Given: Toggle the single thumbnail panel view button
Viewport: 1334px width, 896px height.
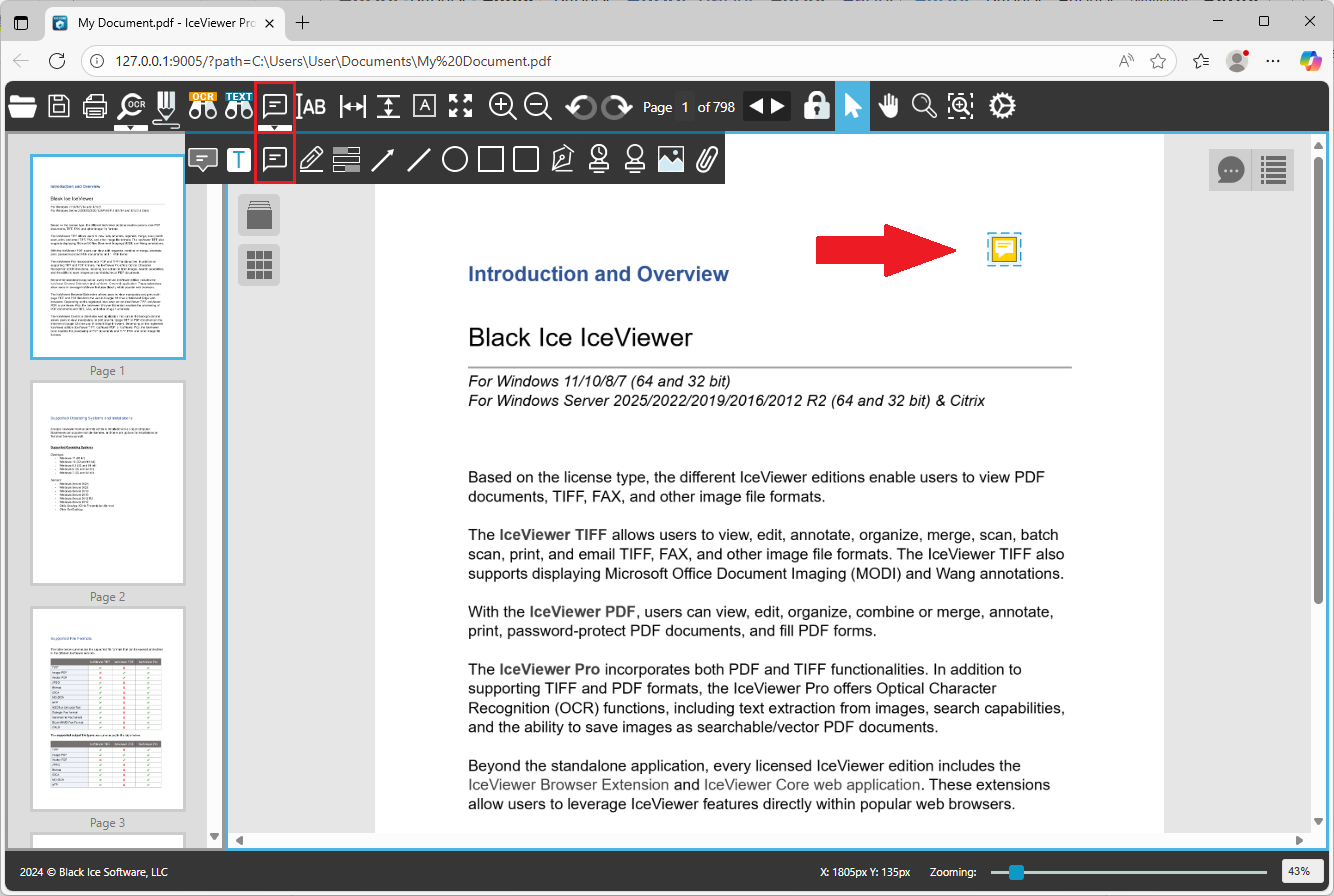Looking at the screenshot, I should 259,215.
